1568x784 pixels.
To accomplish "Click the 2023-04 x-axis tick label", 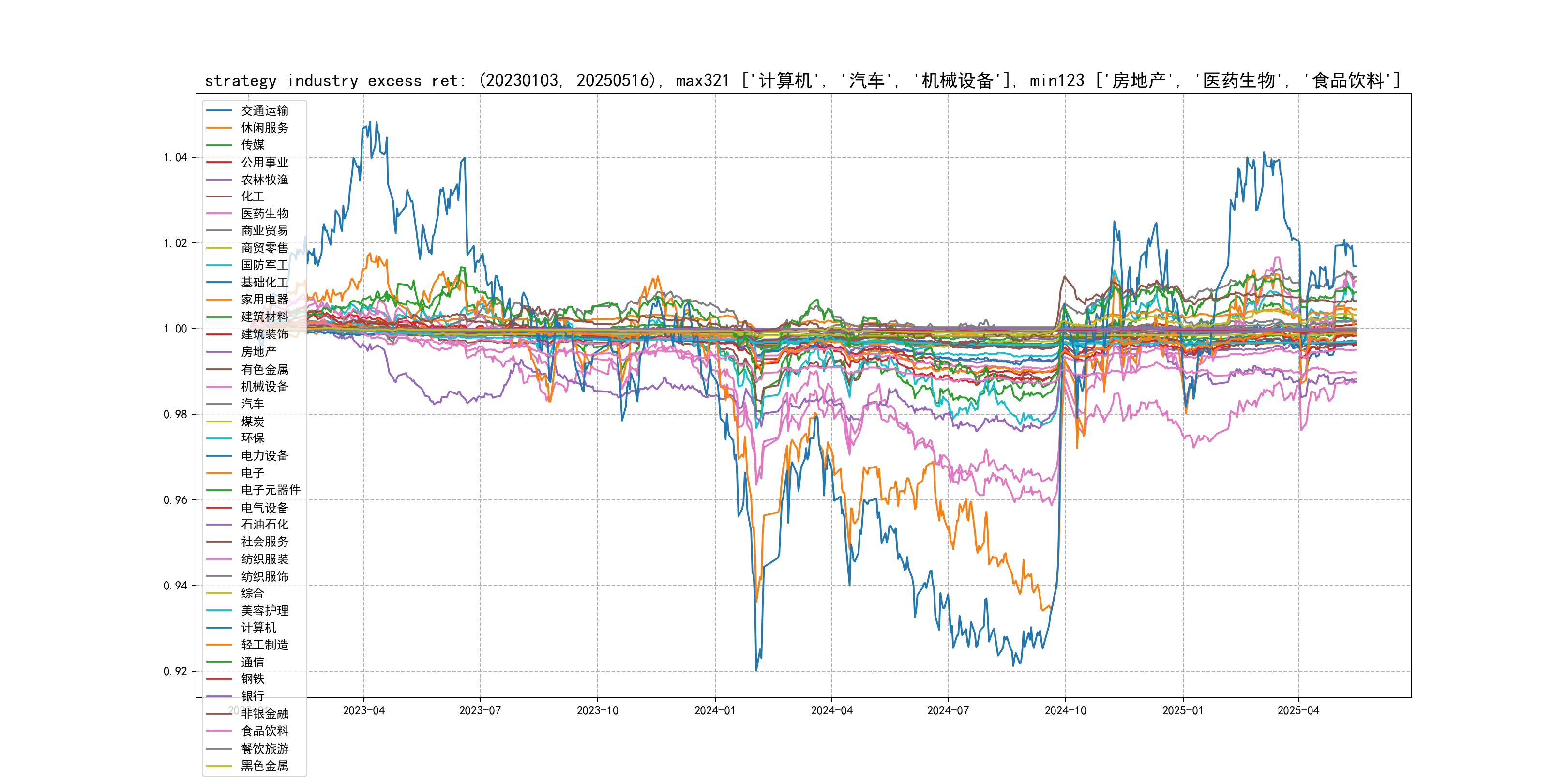I will click(x=363, y=711).
